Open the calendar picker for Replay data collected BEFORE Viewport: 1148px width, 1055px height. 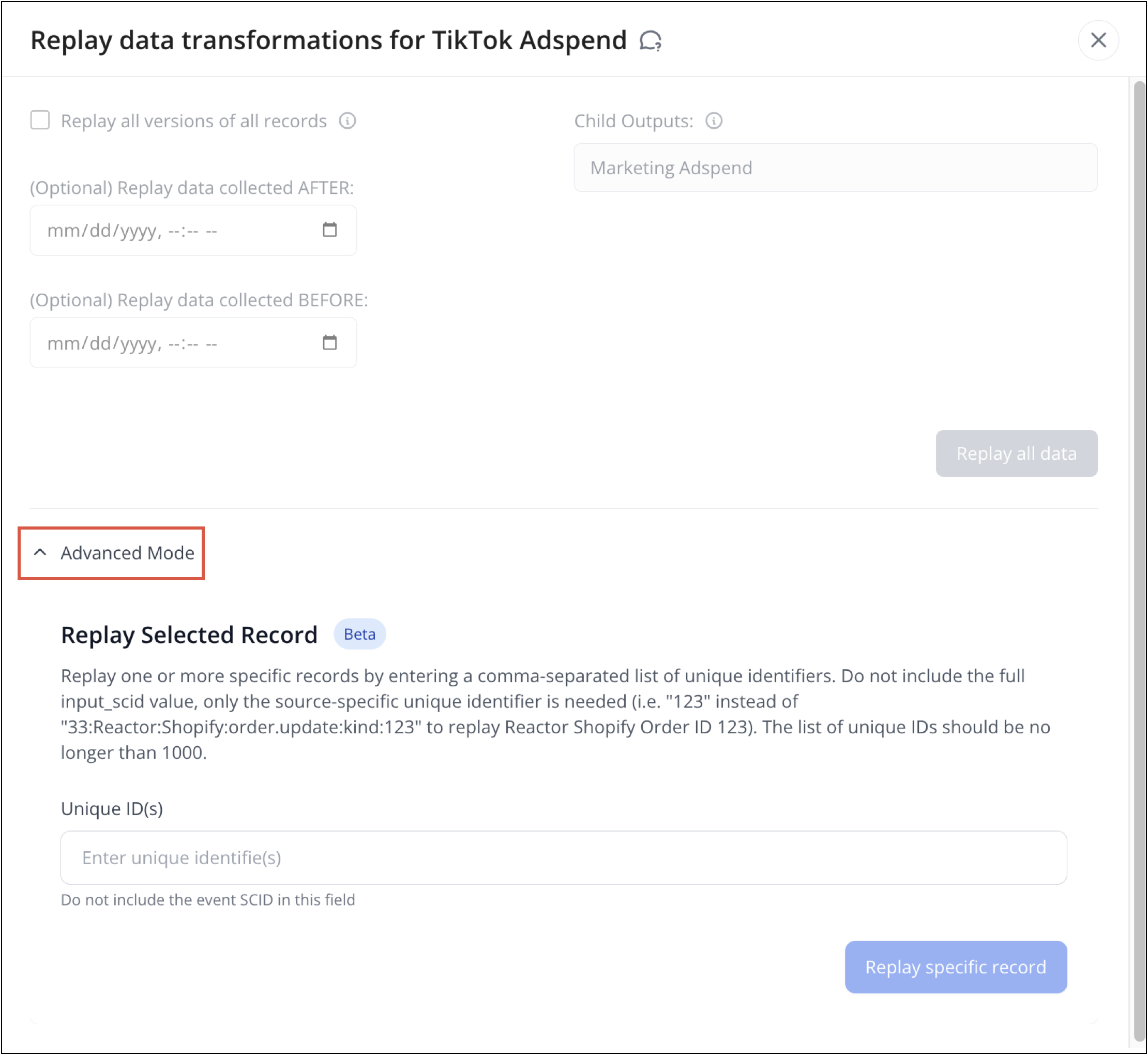pos(330,342)
